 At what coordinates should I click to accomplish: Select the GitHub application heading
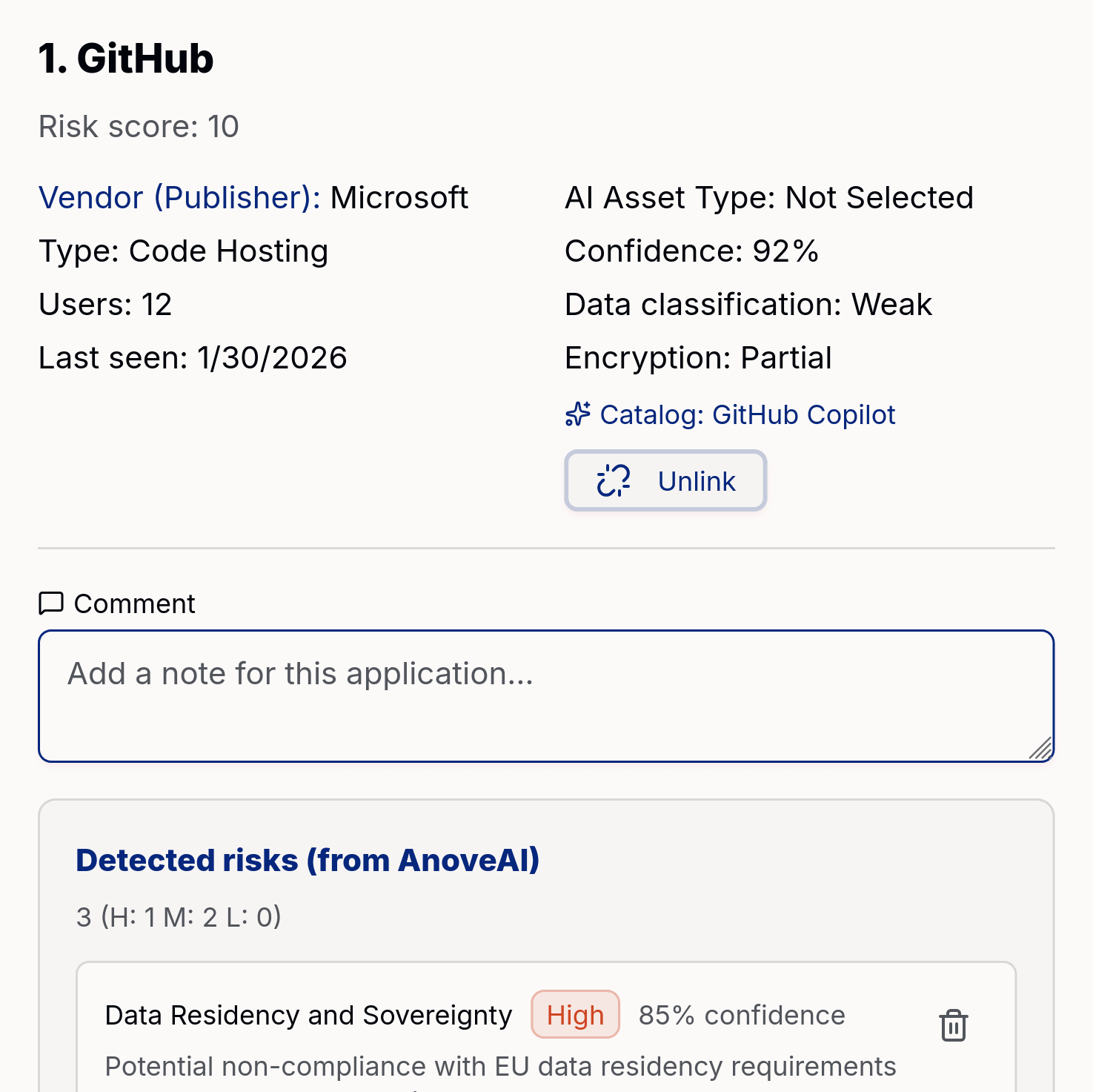point(126,59)
